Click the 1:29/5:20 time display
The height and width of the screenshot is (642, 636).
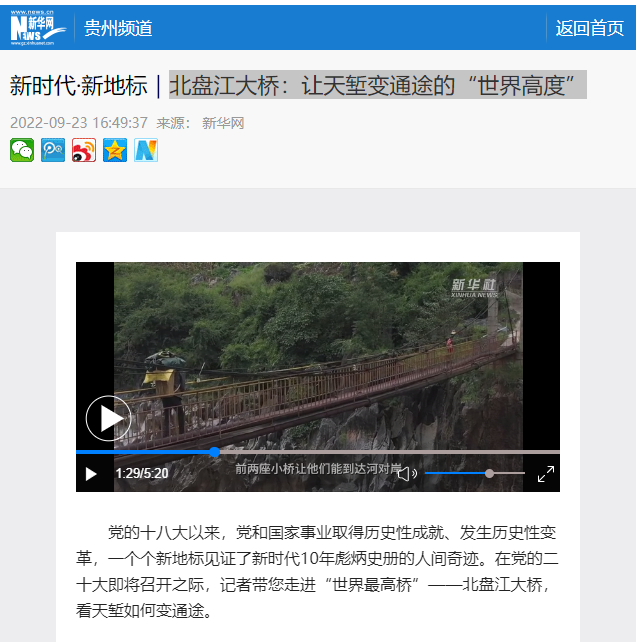pyautogui.click(x=142, y=473)
